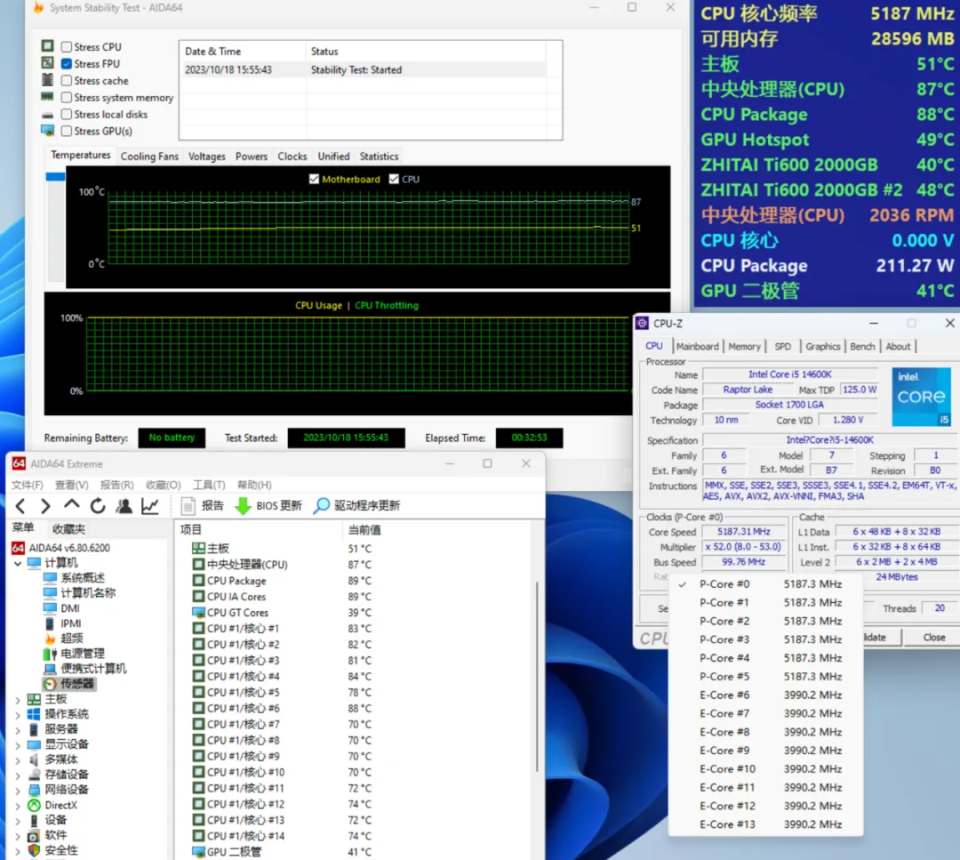
Task: Click the AIDA64 back navigation arrow
Action: click(x=20, y=506)
